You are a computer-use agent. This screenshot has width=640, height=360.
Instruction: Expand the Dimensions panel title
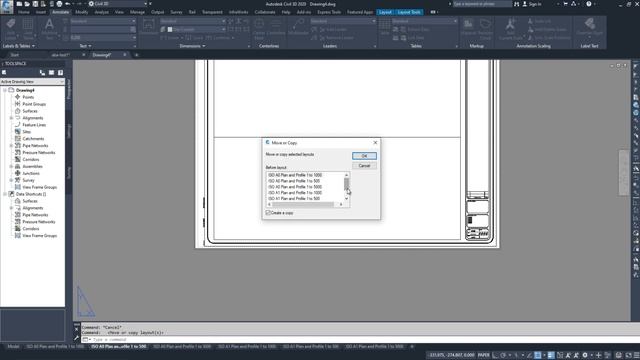click(192, 46)
